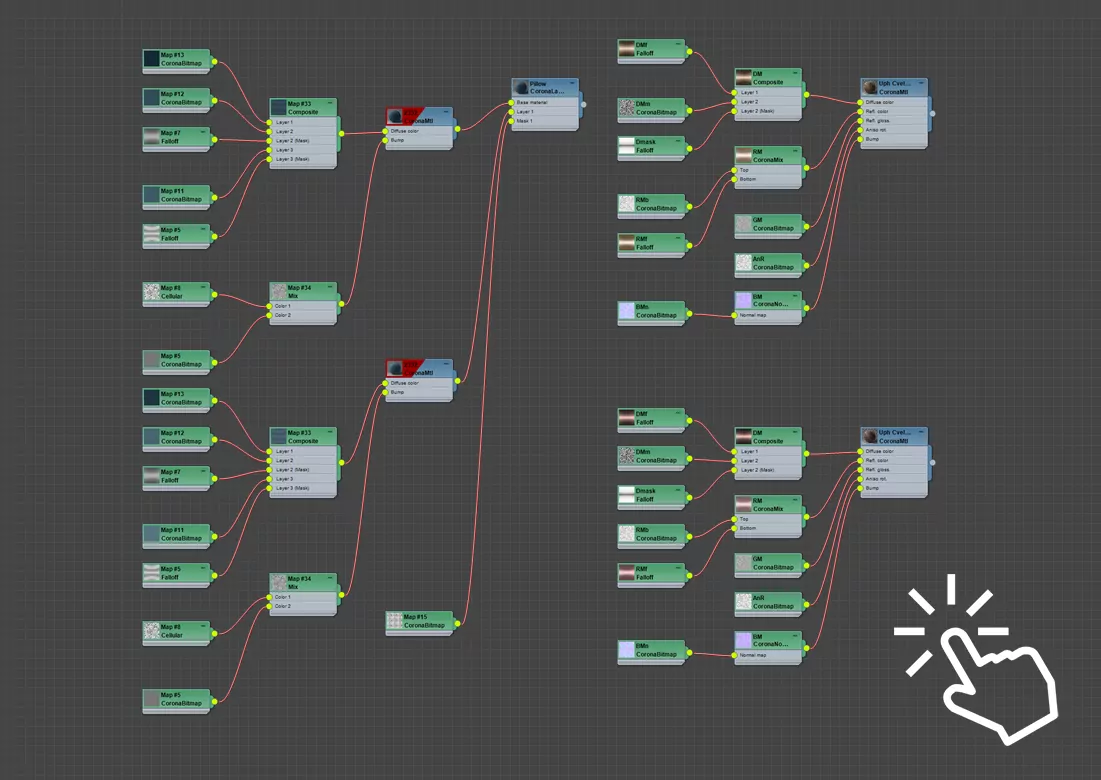Collapse the CoronaMtl node wired to Pillow's Layer 1

tap(448, 364)
